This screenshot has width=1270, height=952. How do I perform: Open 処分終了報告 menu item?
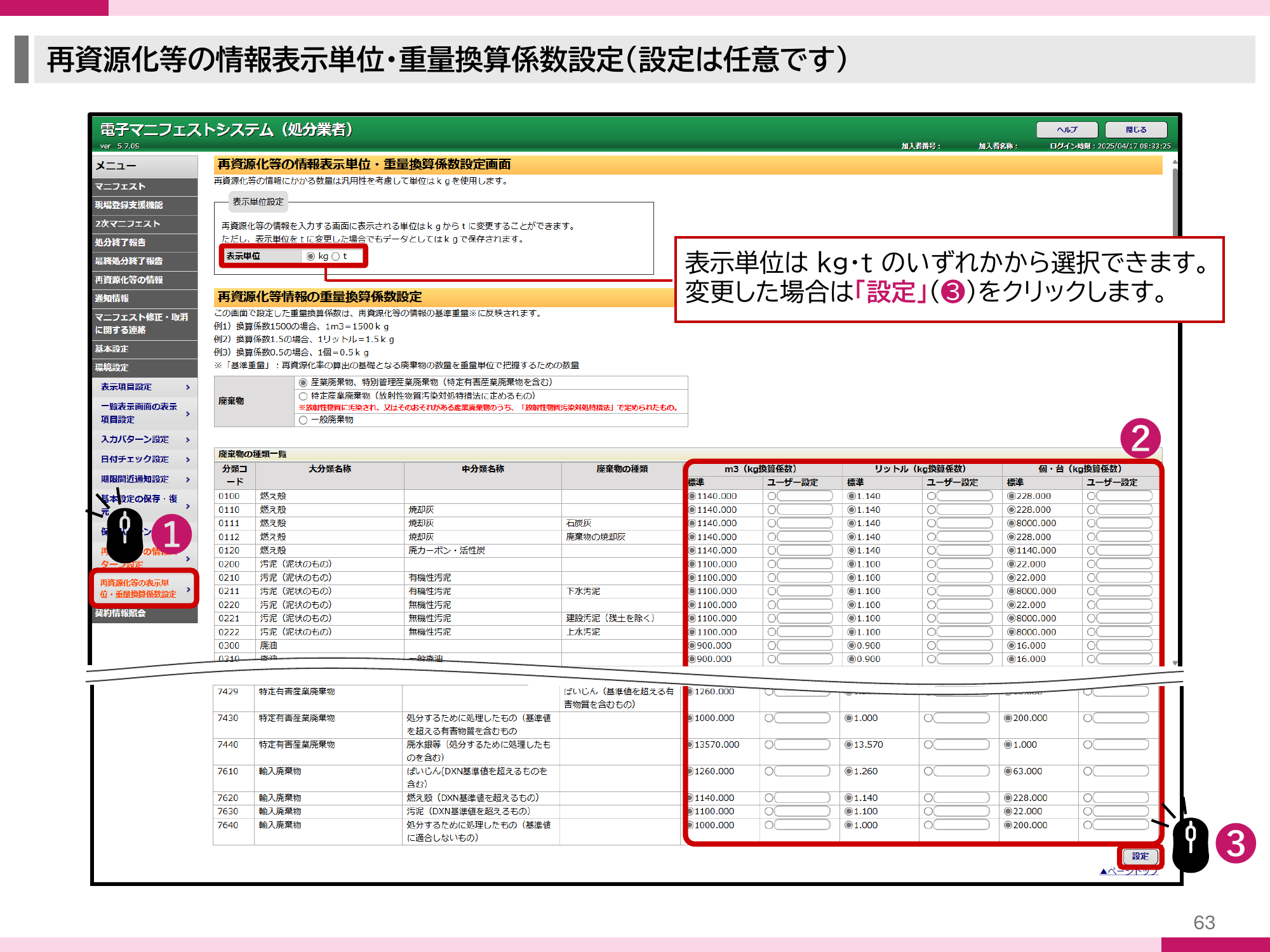145,242
